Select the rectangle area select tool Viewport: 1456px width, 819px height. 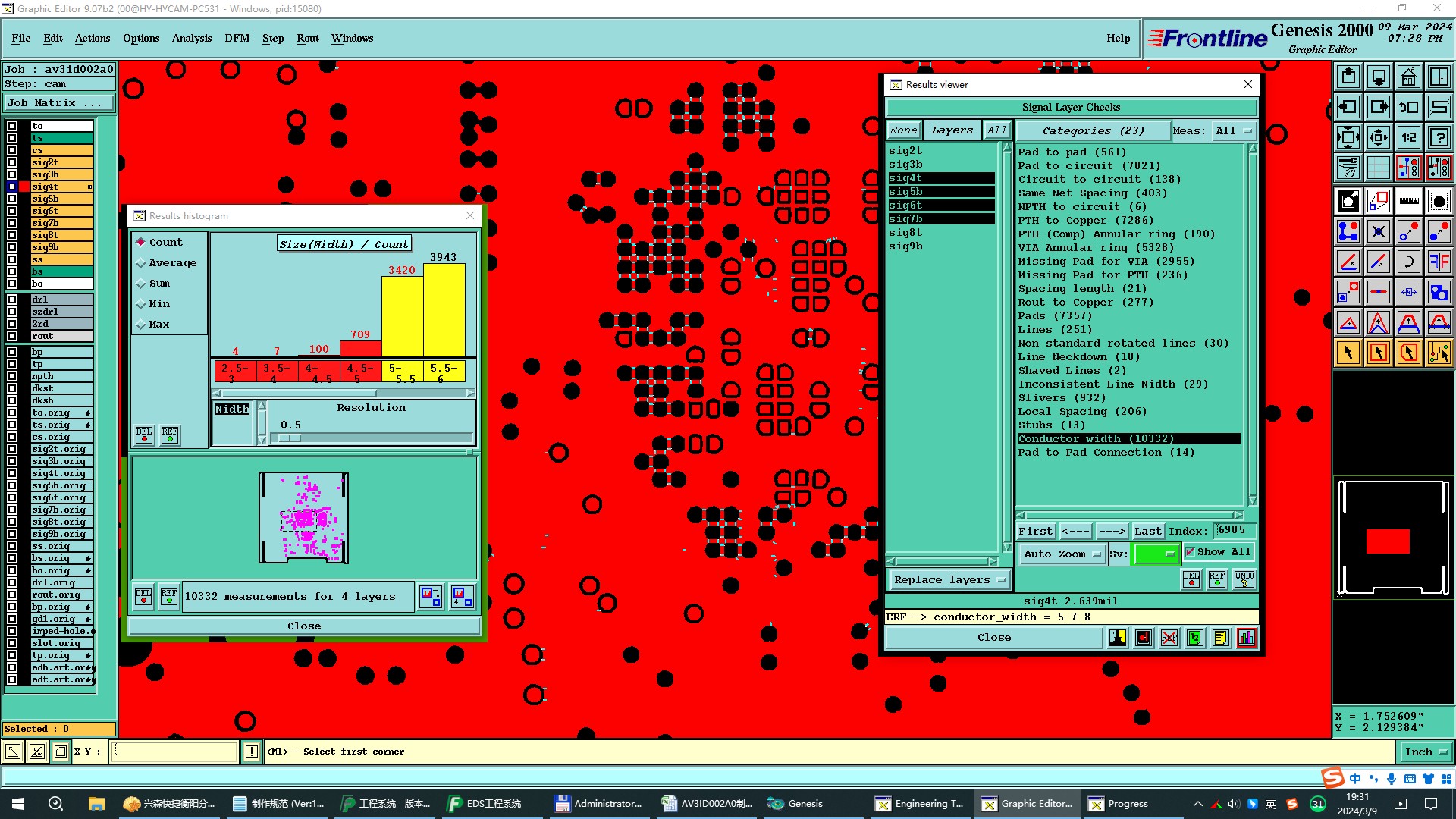pyautogui.click(x=1378, y=353)
